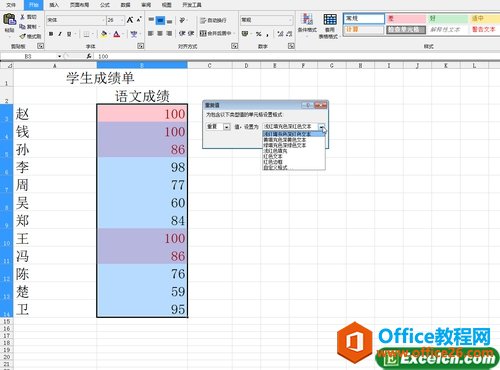Click the Paste clipboard icon
The image size is (500, 370).
[x=9, y=19]
